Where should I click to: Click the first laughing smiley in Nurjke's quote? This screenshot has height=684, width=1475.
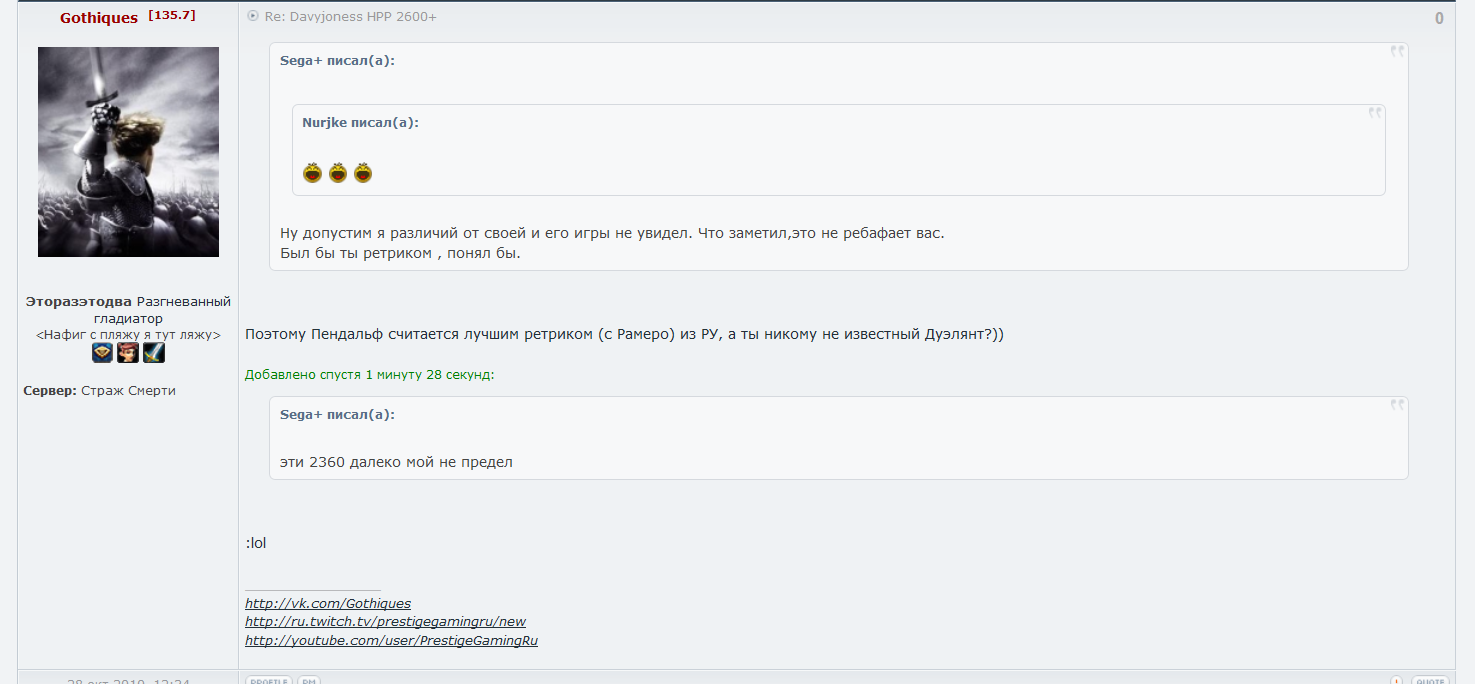[313, 172]
